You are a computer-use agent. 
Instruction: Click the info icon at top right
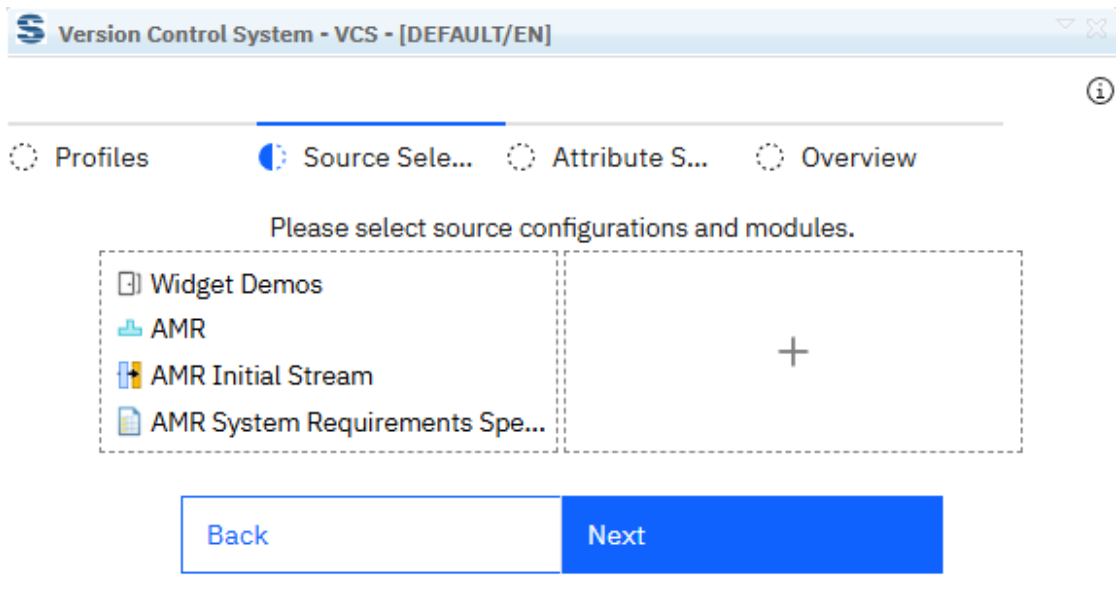tap(1099, 91)
